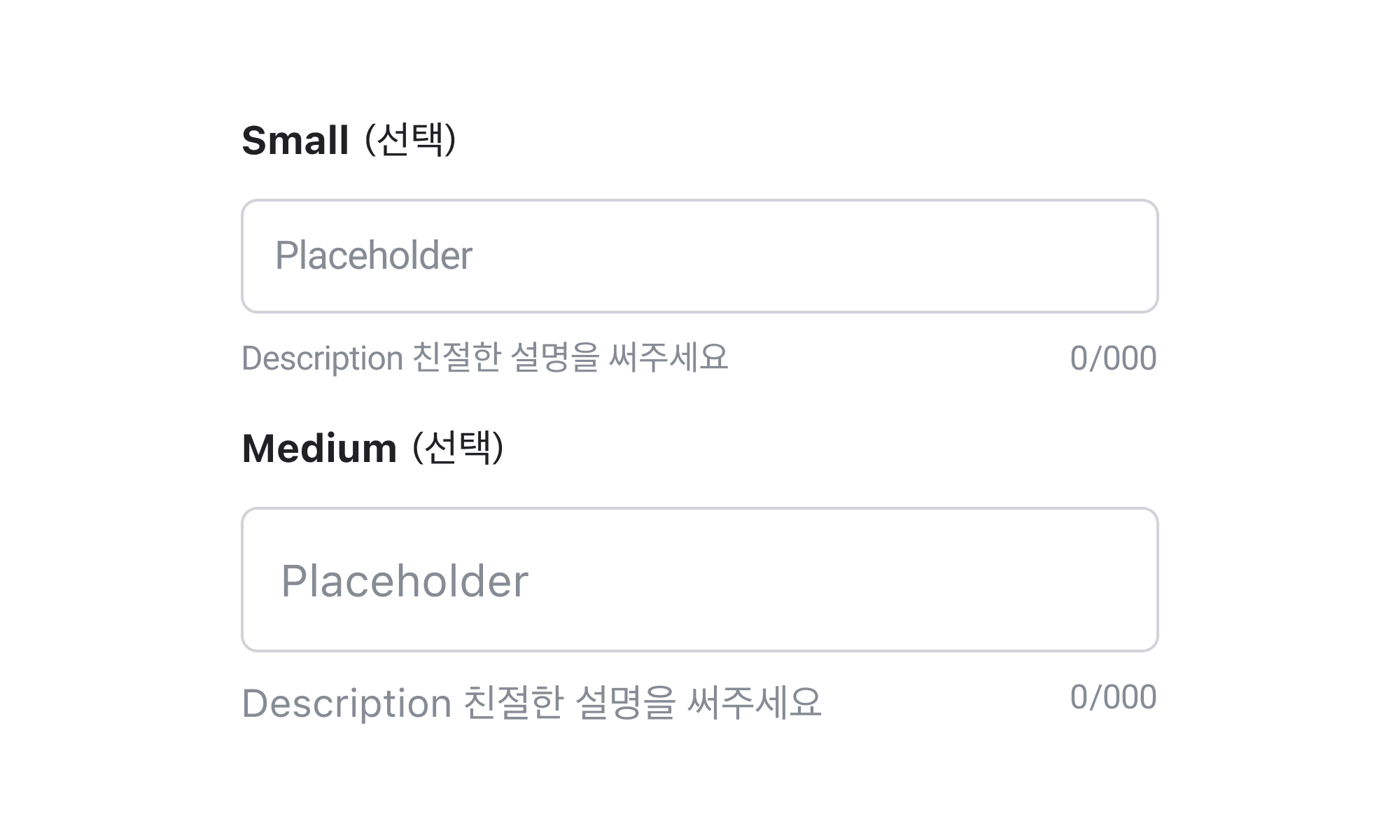1400x840 pixels.
Task: Click the Placeholder text in Medium field
Action: pos(405,581)
